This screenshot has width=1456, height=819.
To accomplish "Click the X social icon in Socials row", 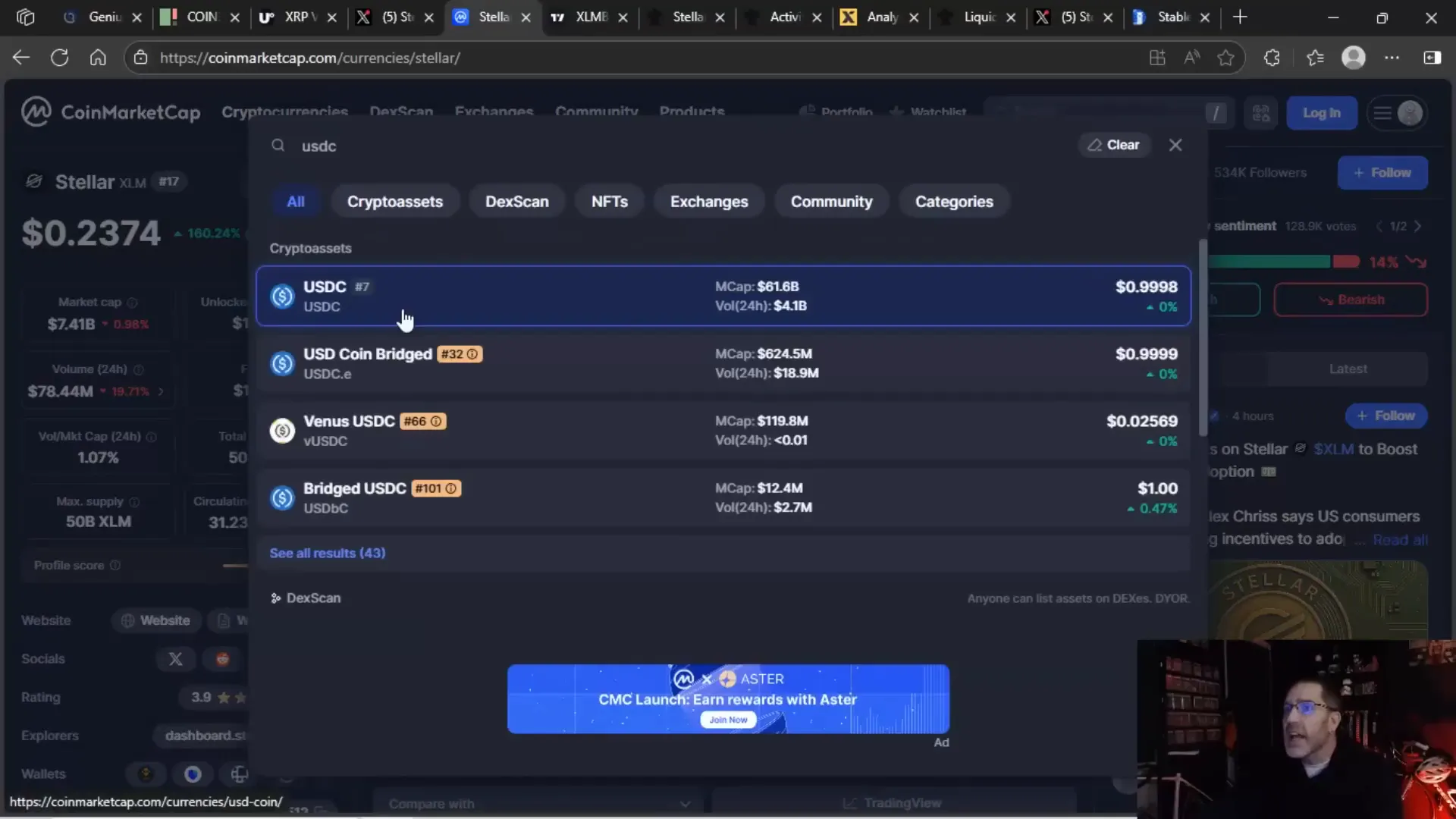I will coord(175,659).
